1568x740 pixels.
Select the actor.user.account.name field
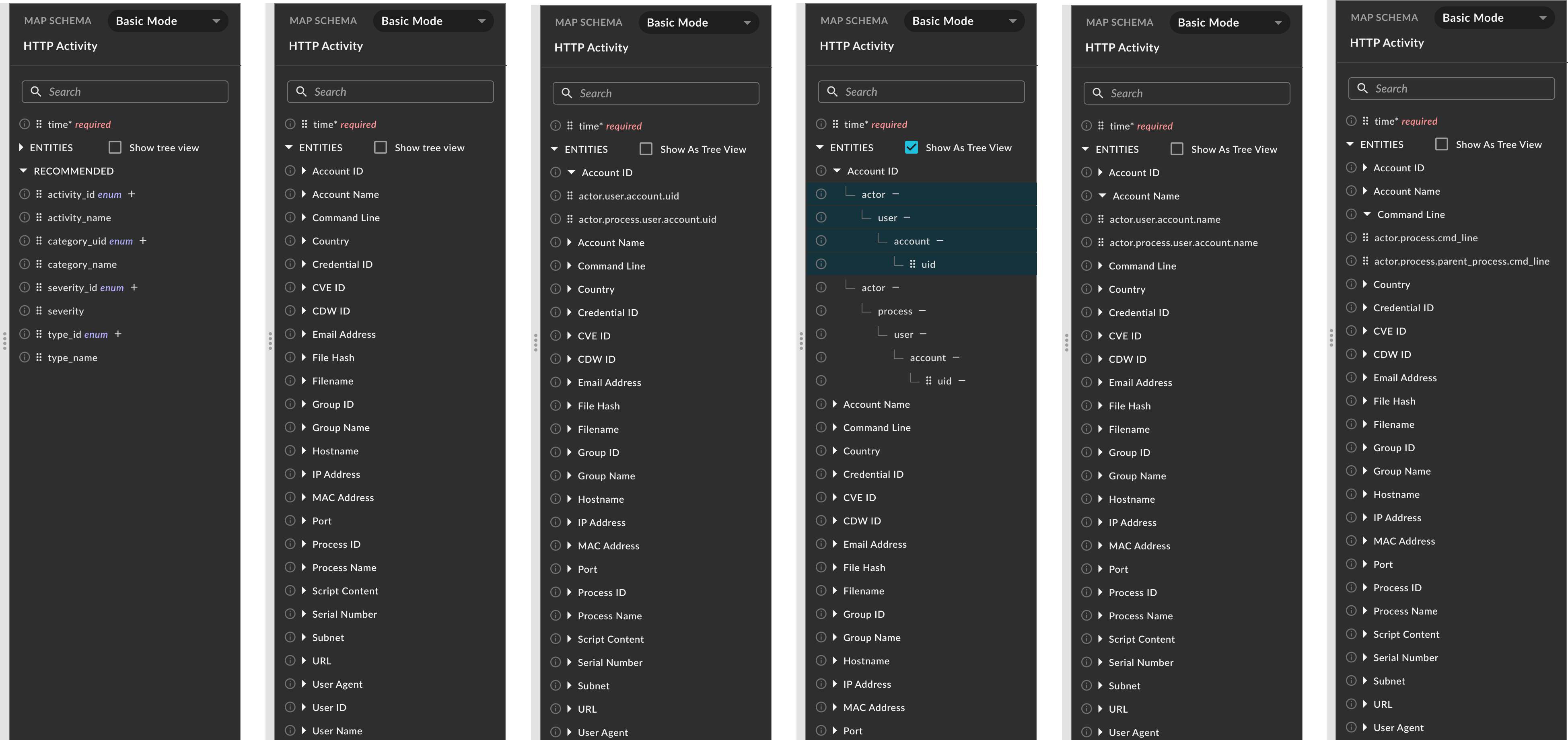[x=1165, y=219]
